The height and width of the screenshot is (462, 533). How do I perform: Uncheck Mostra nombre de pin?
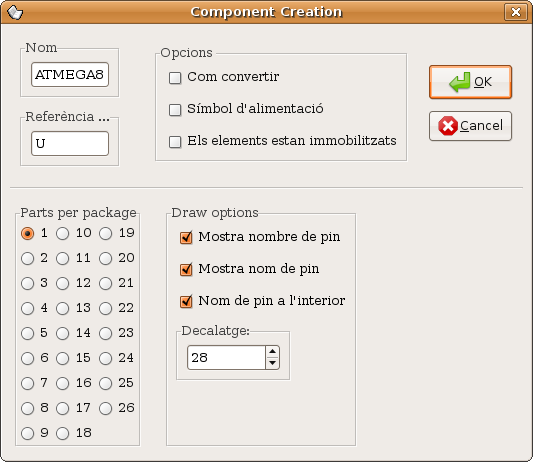click(x=186, y=237)
